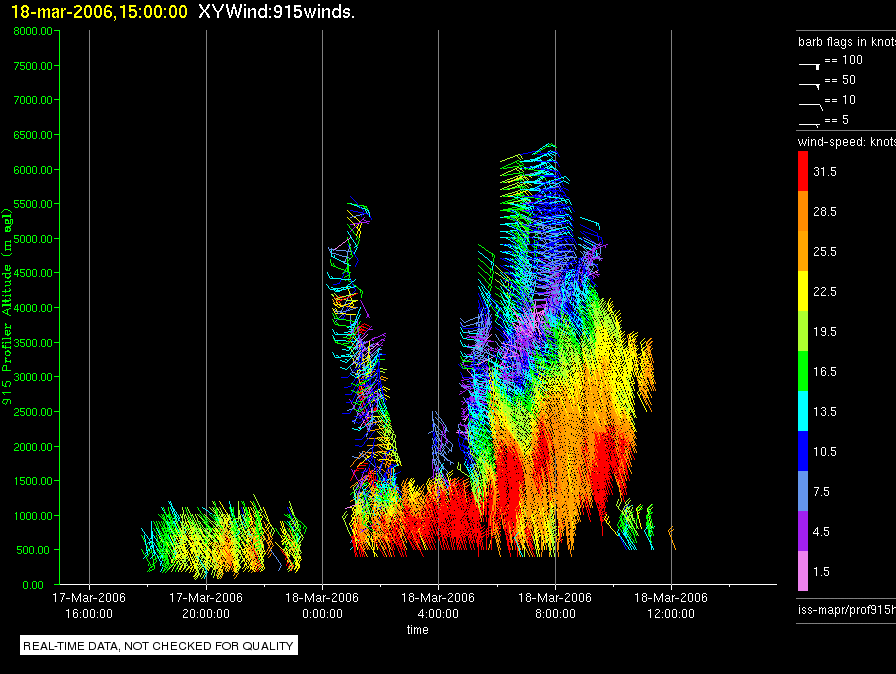Click the 3000.00 altitude tick label
This screenshot has height=674, width=896.
pos(33,377)
